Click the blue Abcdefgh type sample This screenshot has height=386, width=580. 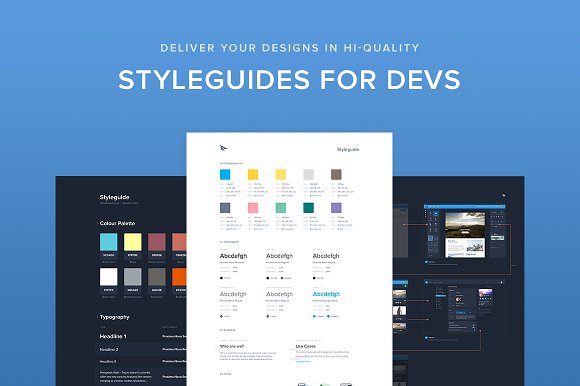[x=326, y=294]
